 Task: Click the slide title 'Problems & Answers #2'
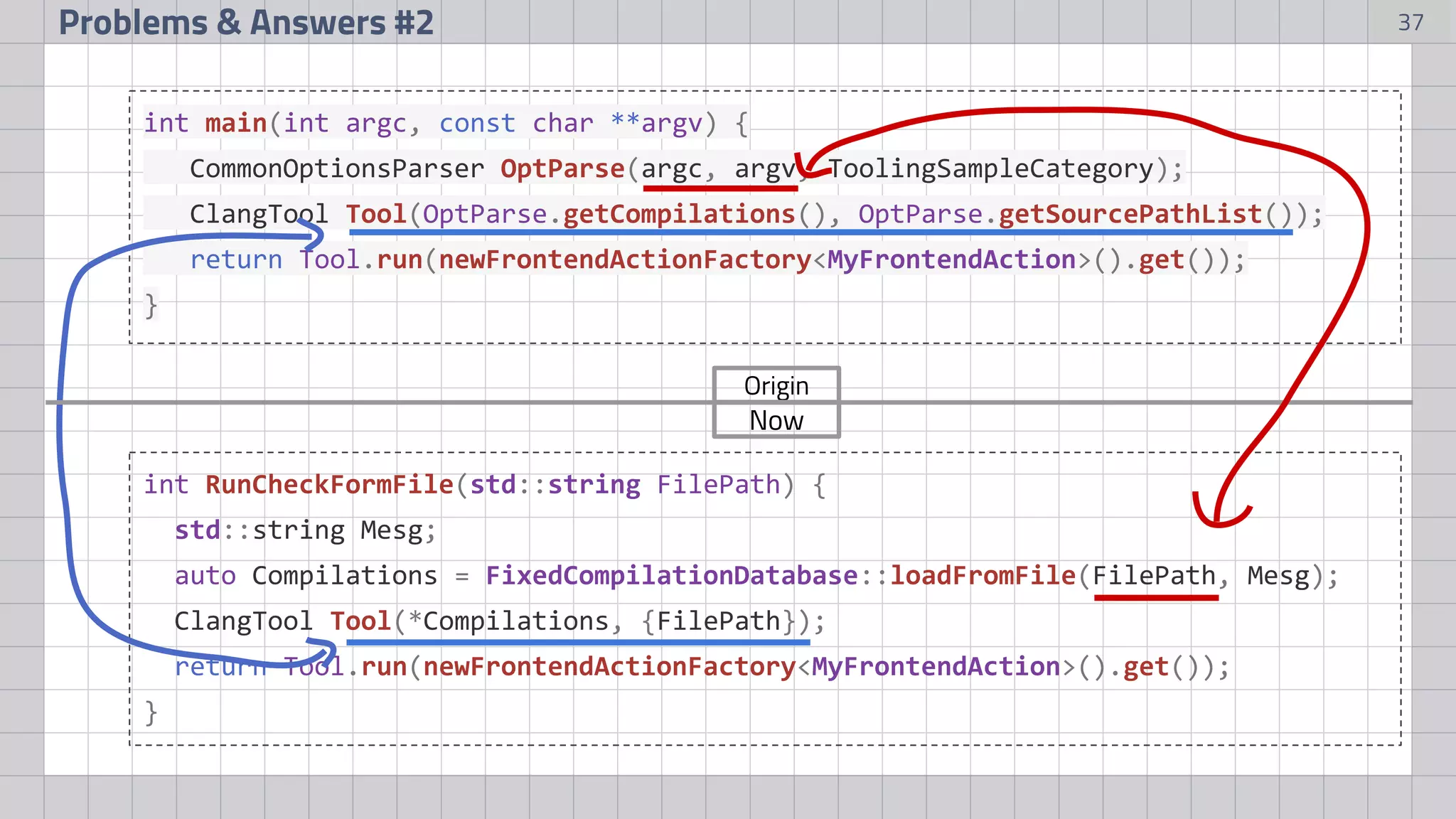246,22
